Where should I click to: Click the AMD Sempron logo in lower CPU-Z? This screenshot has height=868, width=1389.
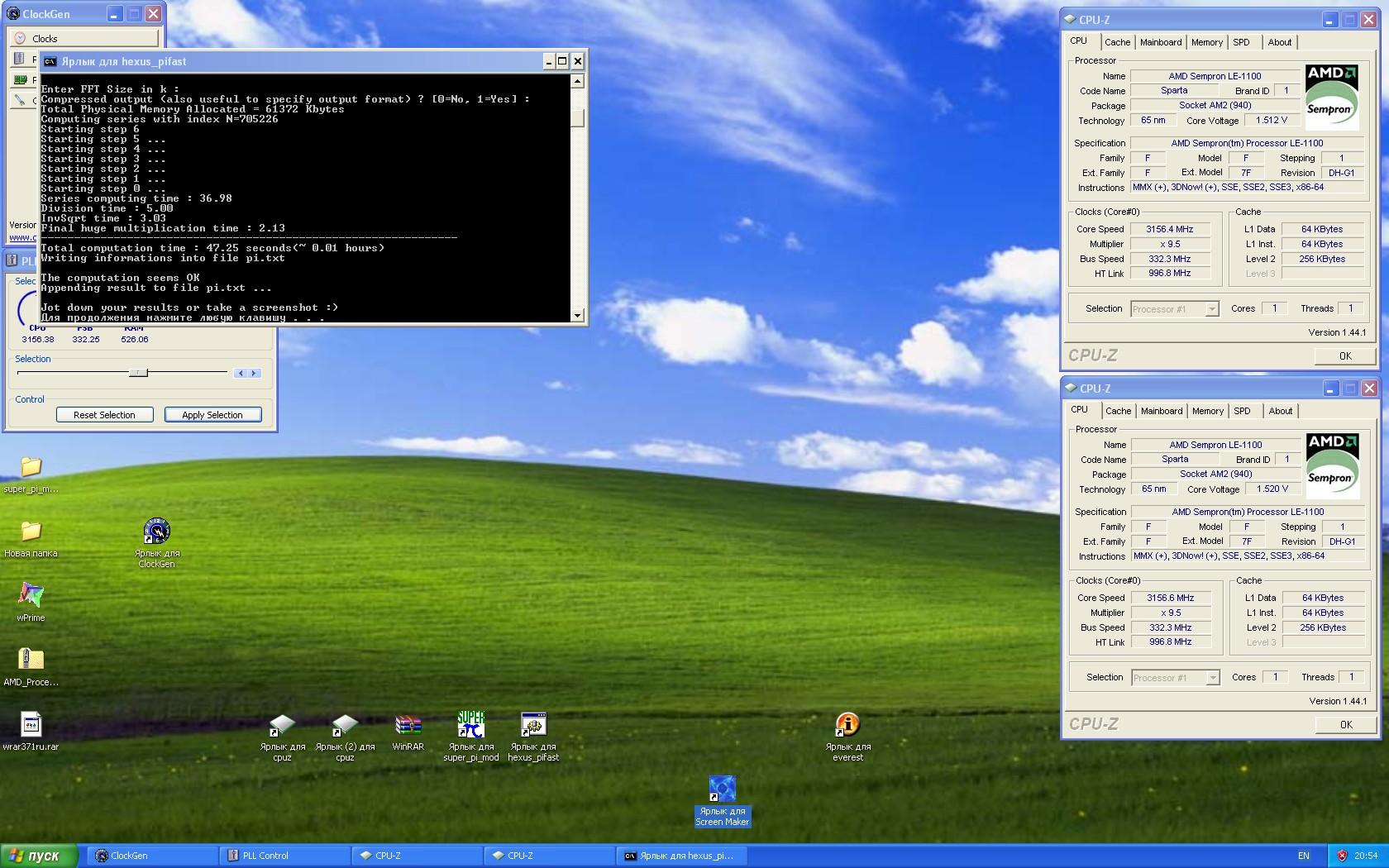[x=1332, y=465]
